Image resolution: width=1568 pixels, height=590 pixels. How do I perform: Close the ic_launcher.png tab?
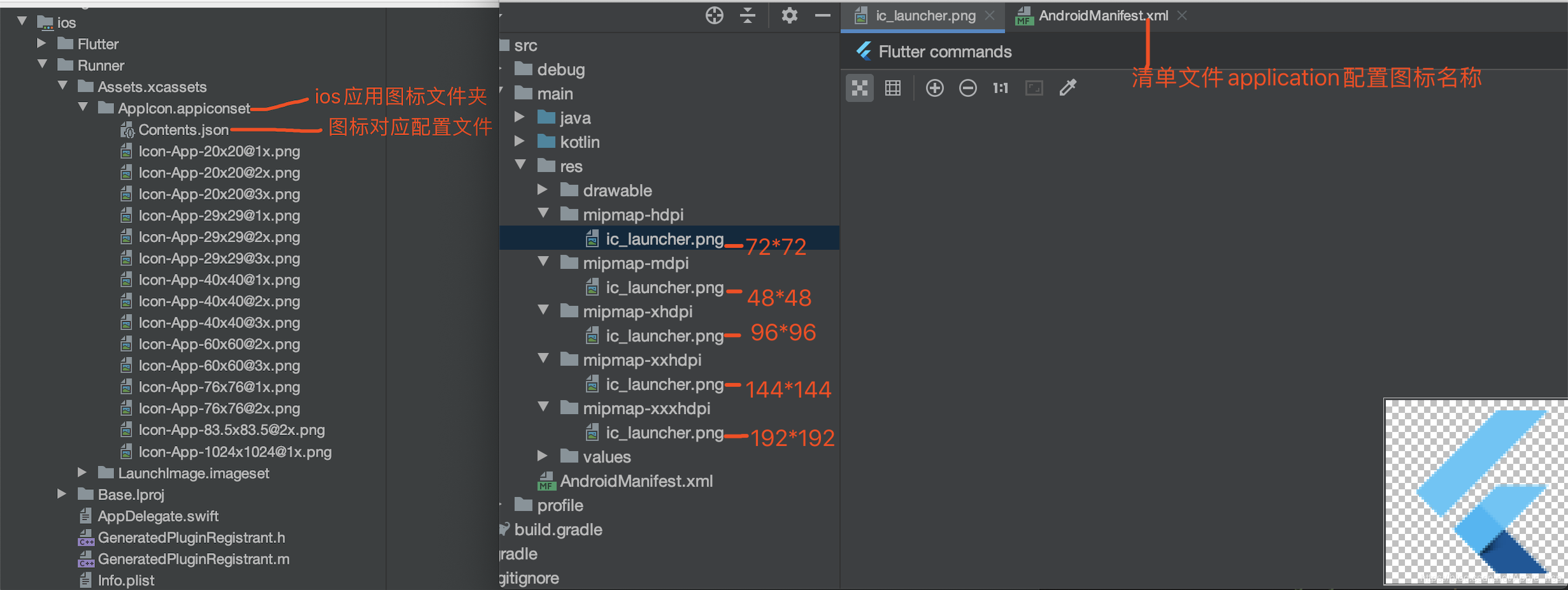click(x=990, y=15)
